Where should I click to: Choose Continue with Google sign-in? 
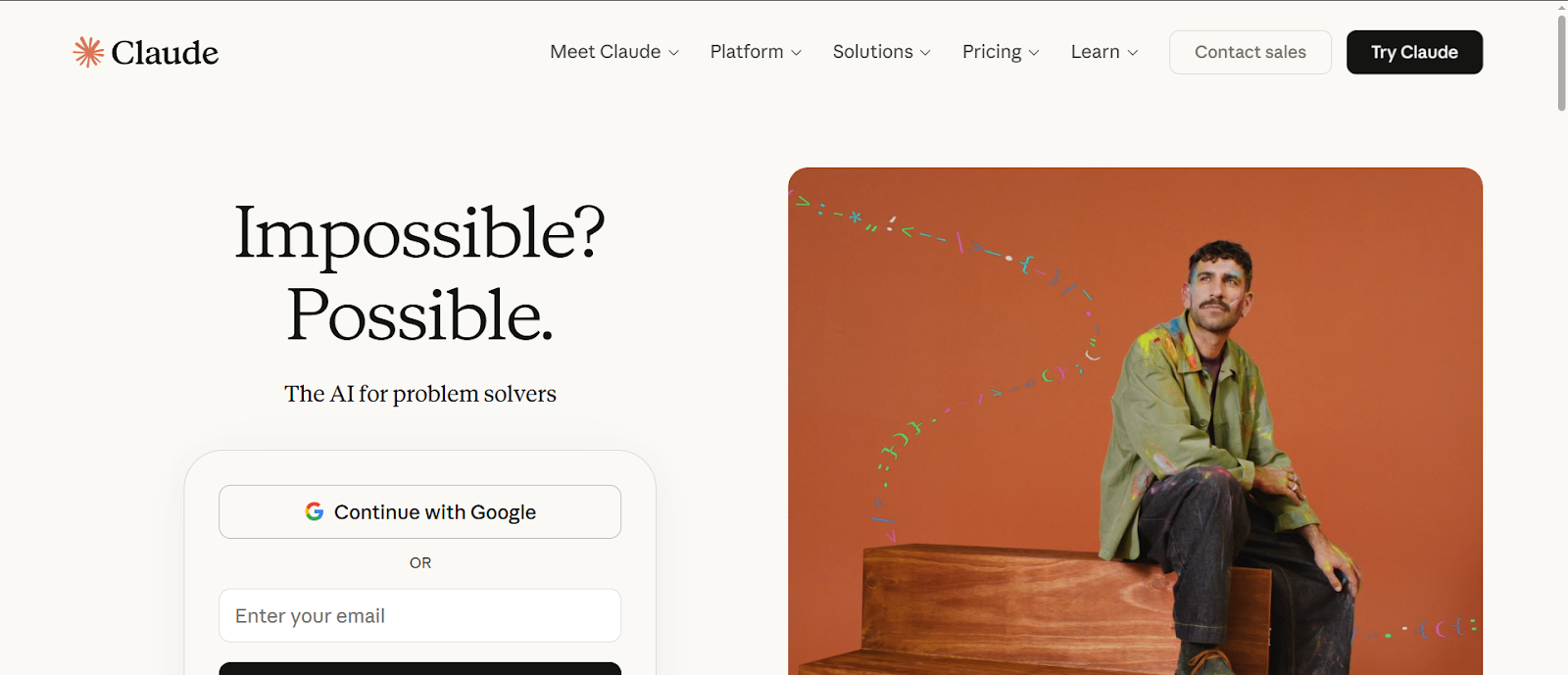click(419, 511)
